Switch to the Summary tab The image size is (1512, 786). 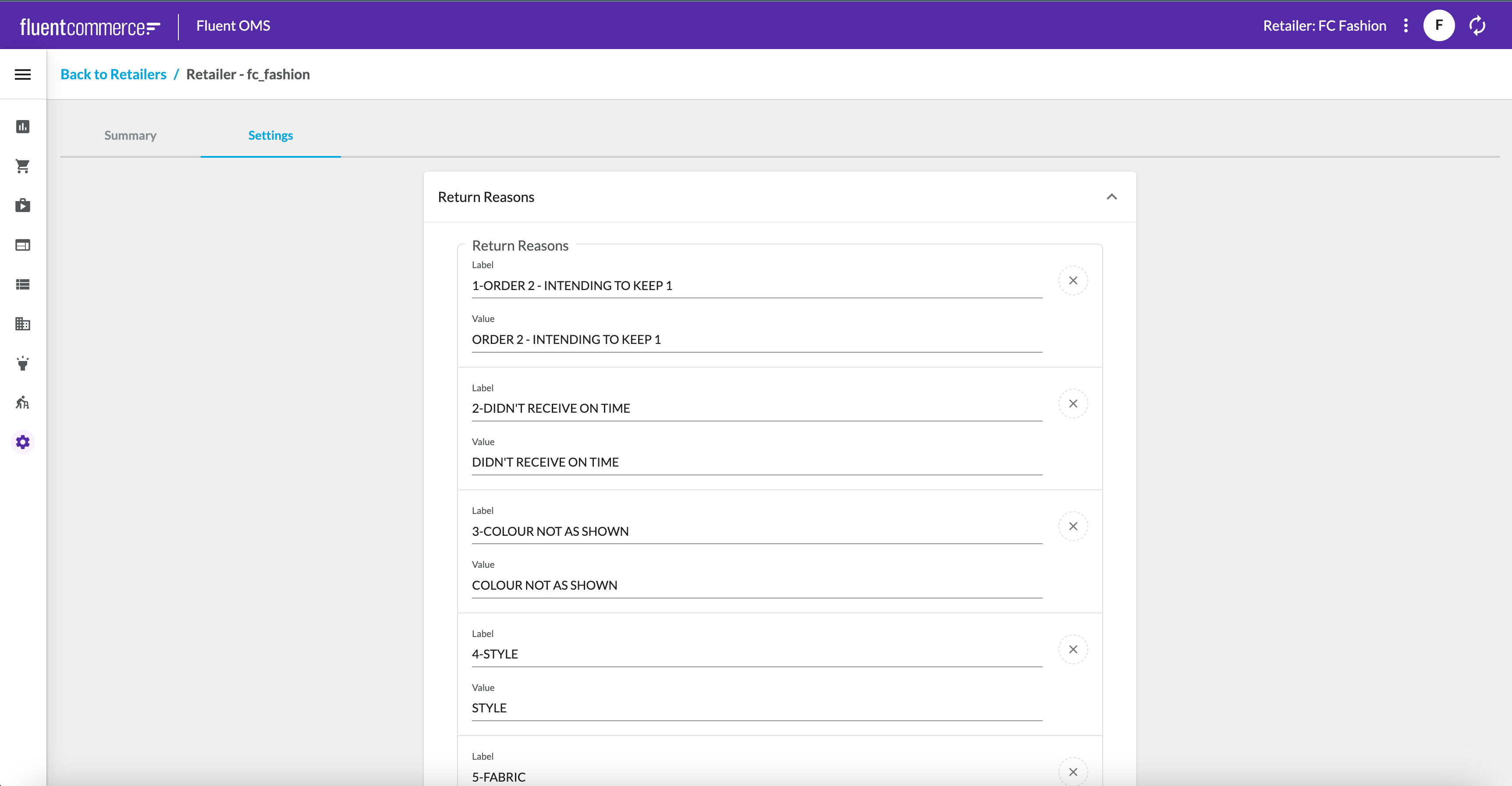pyautogui.click(x=130, y=135)
